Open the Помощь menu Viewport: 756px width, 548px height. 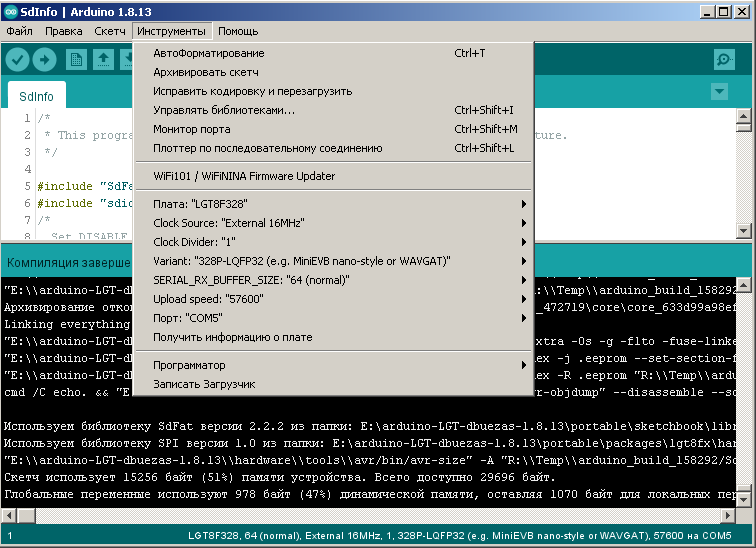pos(238,31)
